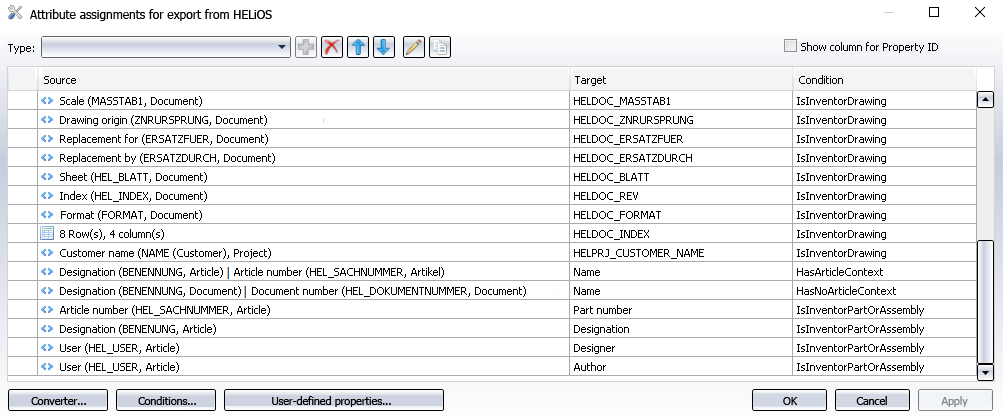Screen dimensions: 1003x417
Task: Move assignment down with blue down arrow
Action: pos(383,47)
